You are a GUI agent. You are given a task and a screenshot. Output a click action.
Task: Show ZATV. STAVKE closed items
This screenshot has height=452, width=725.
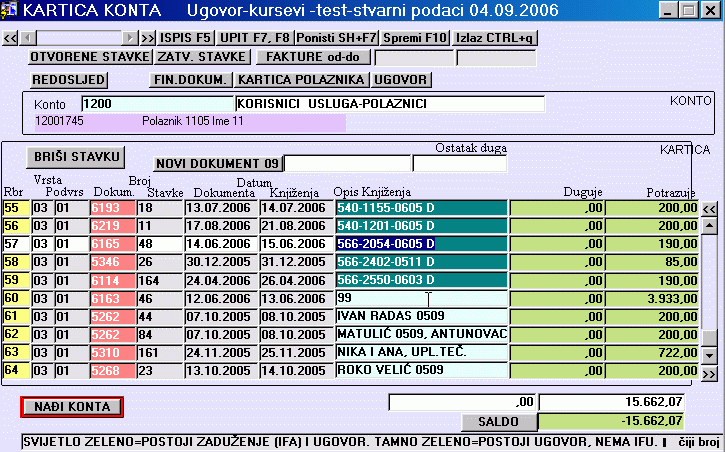202,57
